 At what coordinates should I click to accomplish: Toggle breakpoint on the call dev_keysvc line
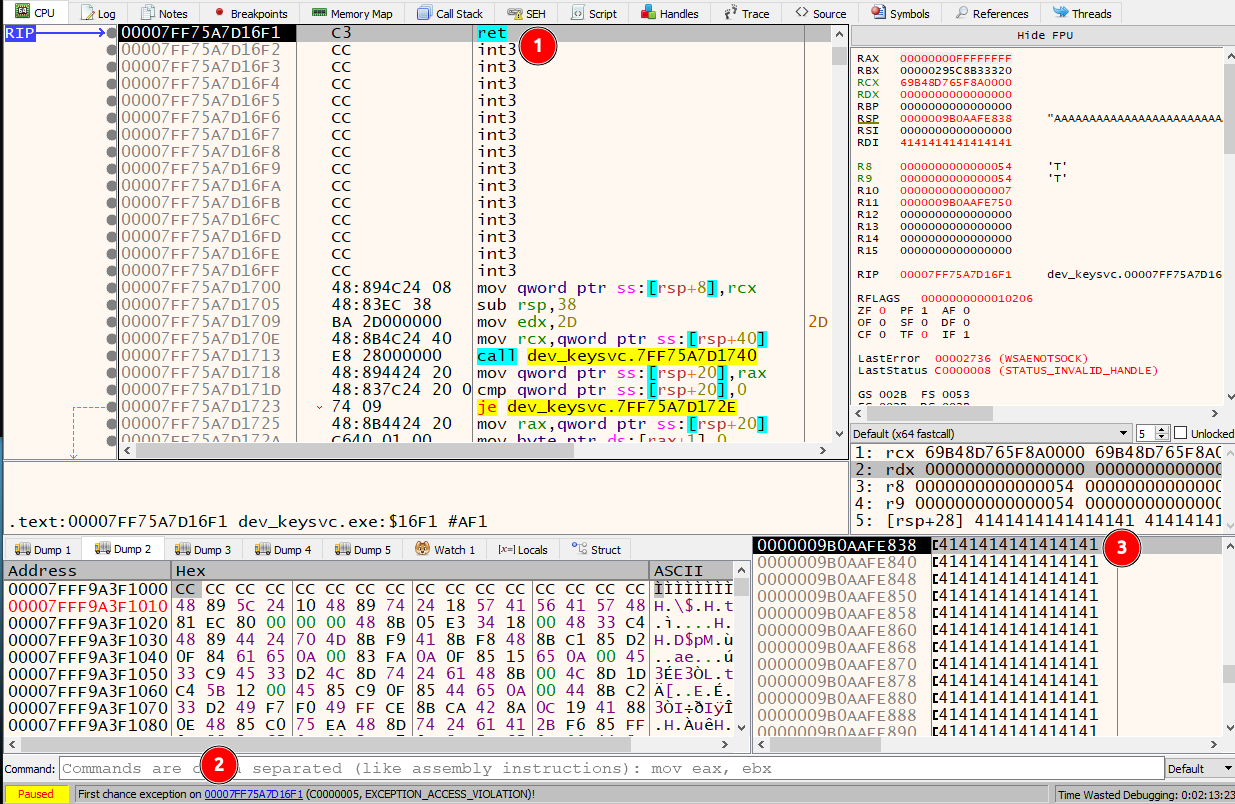(111, 356)
